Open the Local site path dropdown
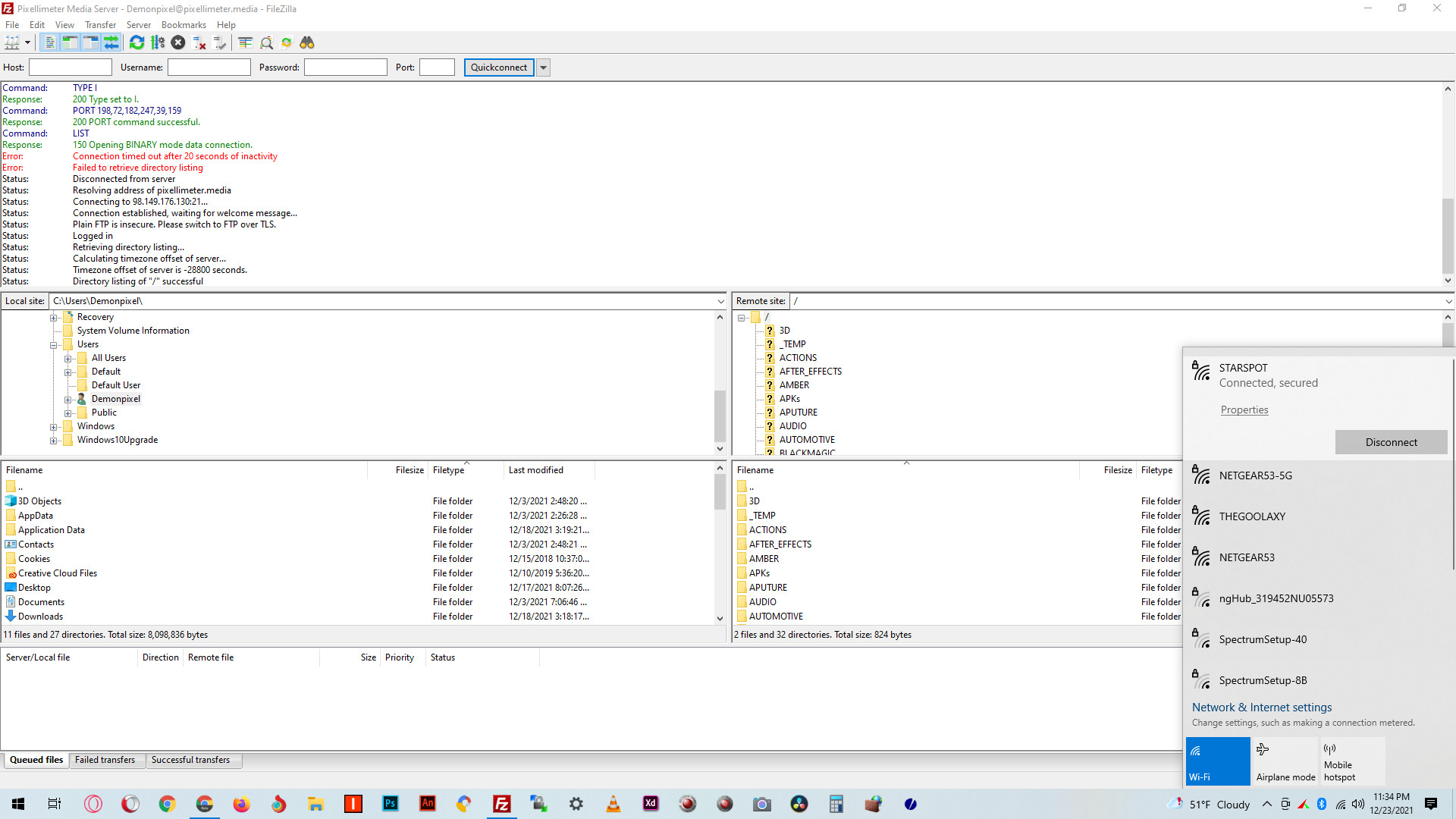The width and height of the screenshot is (1456, 819). click(720, 301)
